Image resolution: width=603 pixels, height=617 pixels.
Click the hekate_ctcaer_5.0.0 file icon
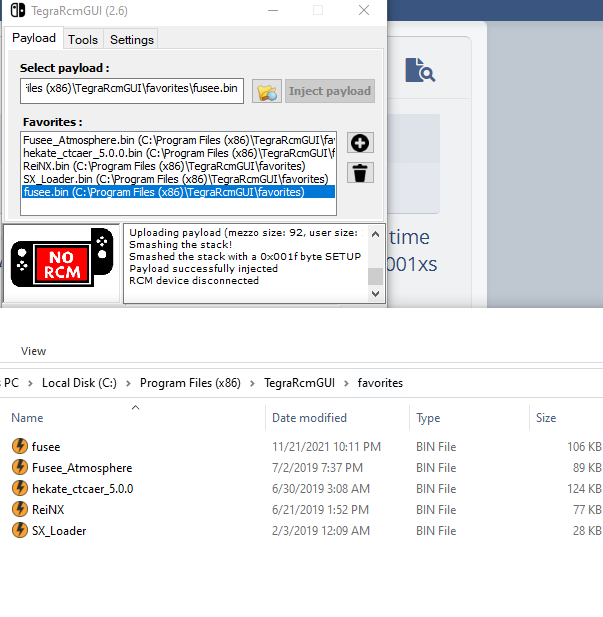pos(20,488)
